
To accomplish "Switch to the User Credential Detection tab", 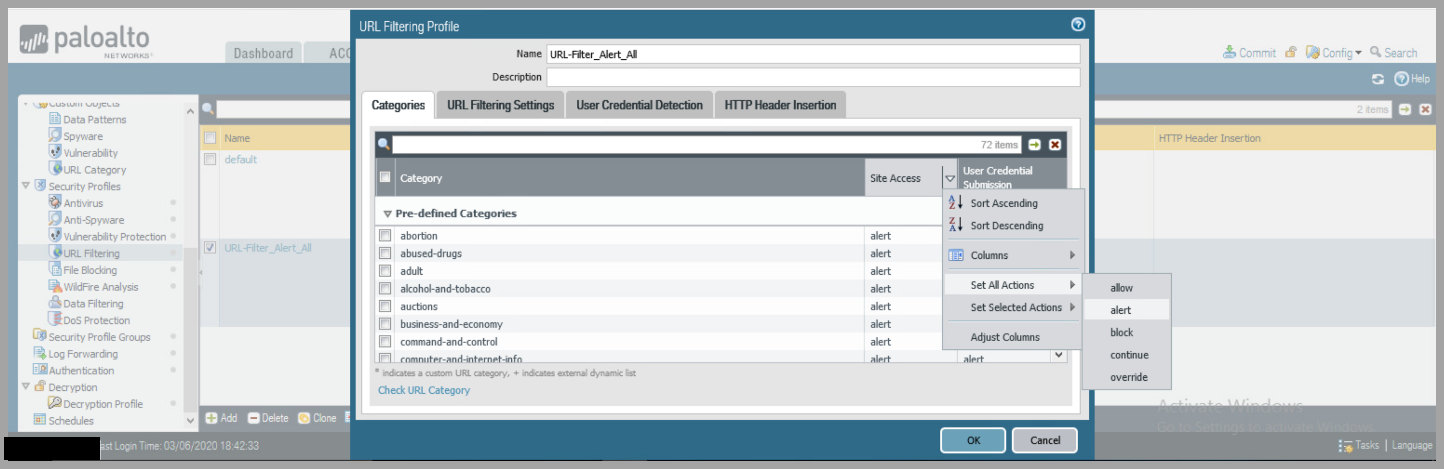I will point(639,105).
